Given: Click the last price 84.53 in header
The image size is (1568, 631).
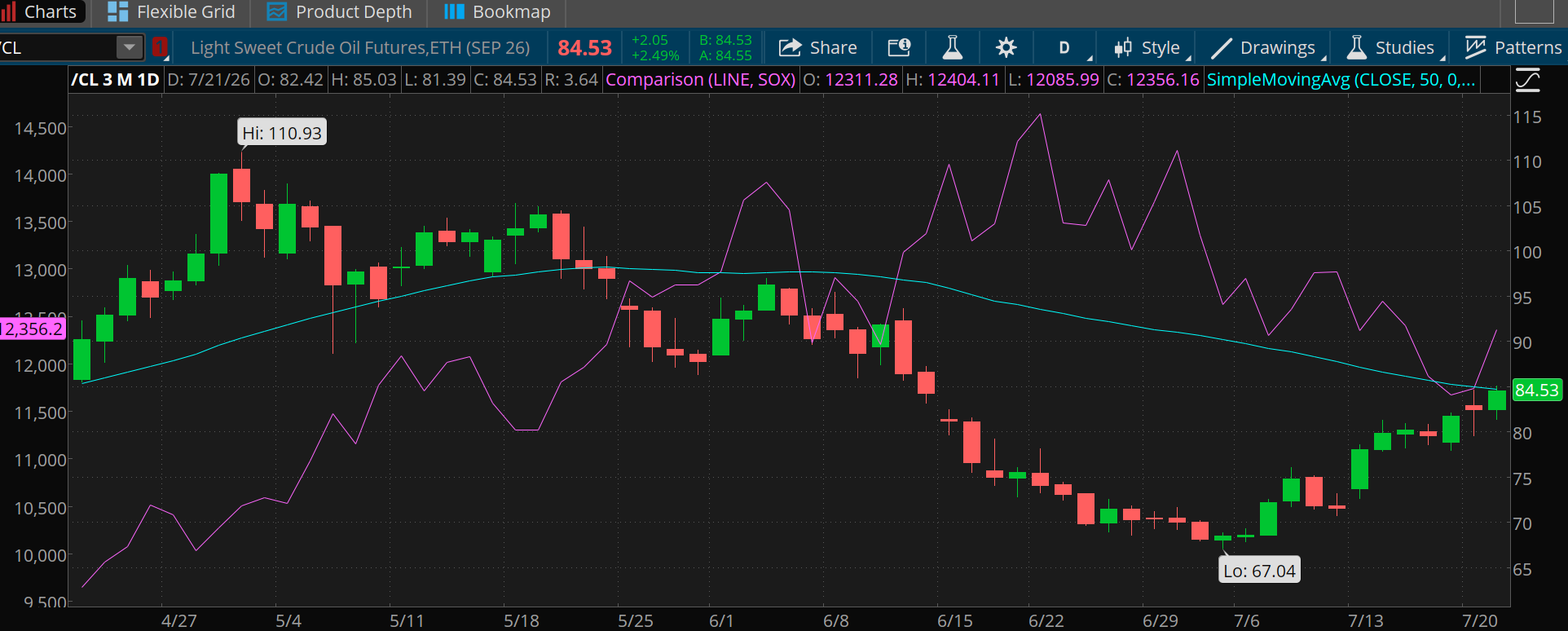Looking at the screenshot, I should 584,48.
